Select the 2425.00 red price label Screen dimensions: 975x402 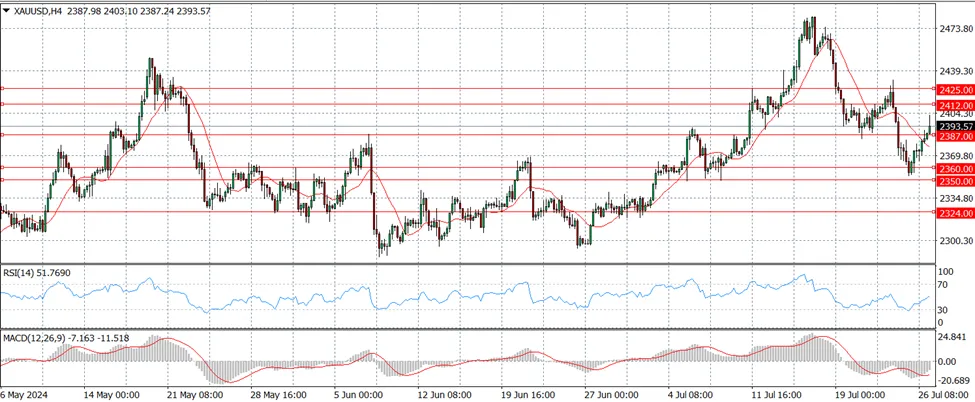click(x=954, y=90)
